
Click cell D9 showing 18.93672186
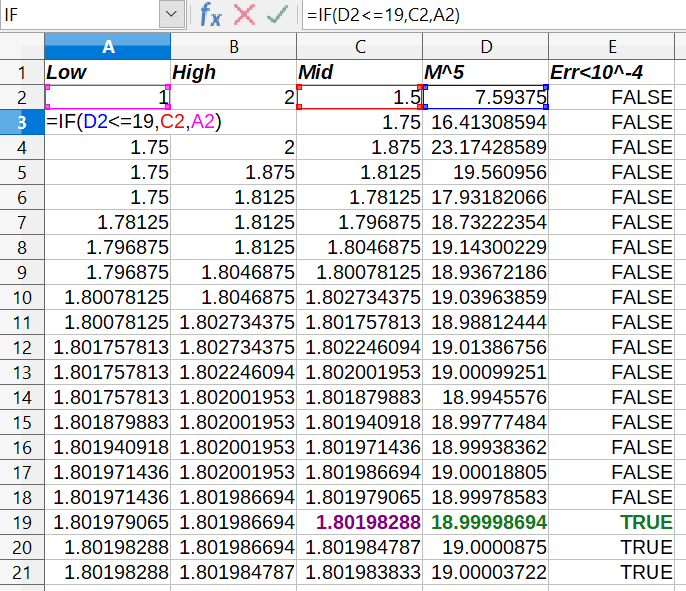tap(486, 272)
